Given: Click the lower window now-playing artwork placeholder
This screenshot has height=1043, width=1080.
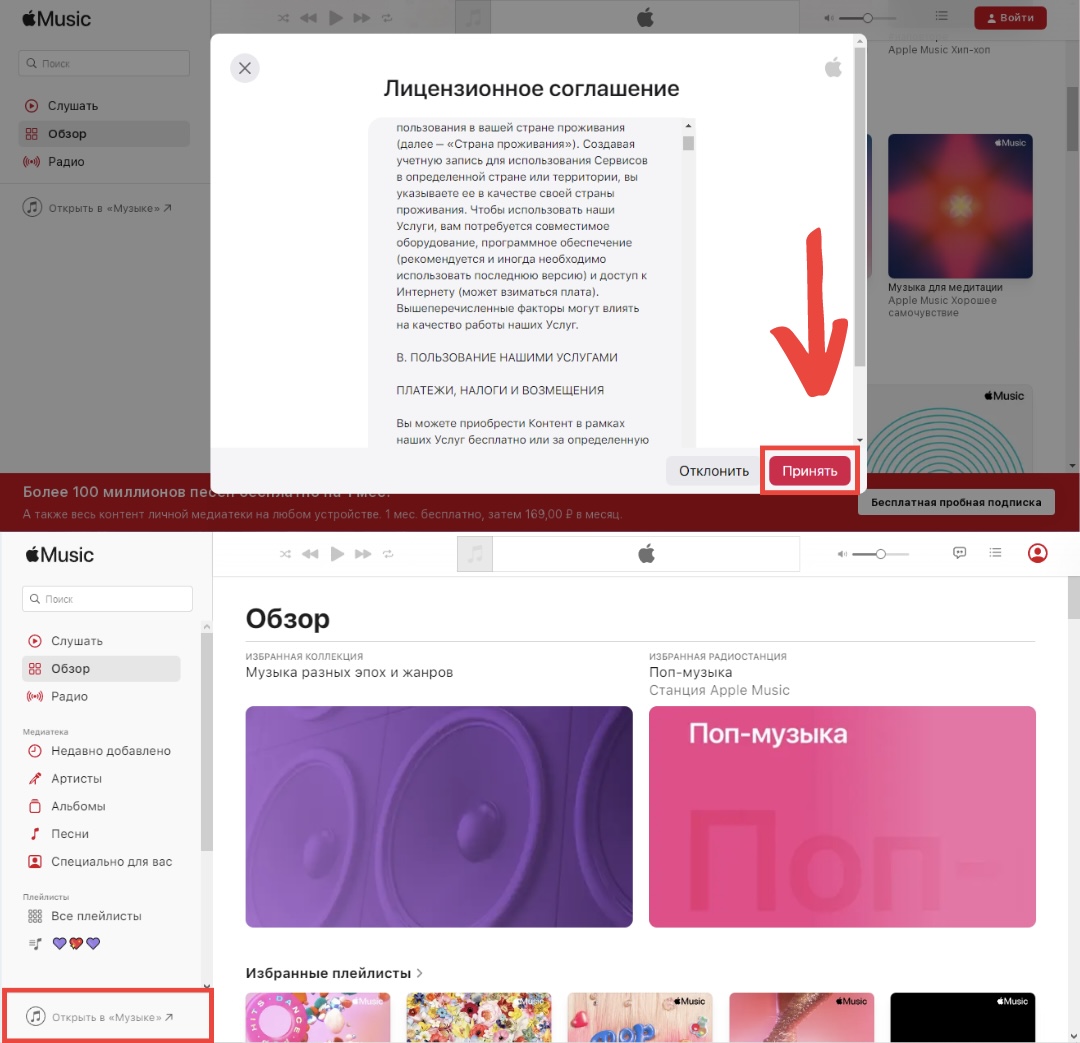Looking at the screenshot, I should pyautogui.click(x=475, y=554).
